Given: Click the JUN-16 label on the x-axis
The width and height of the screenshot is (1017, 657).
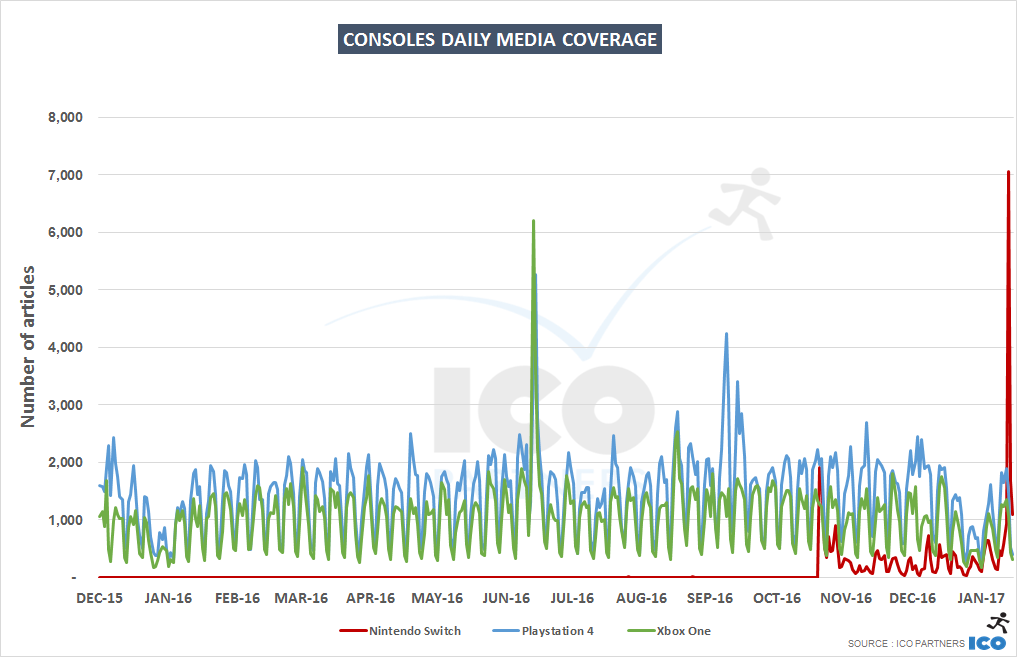Looking at the screenshot, I should click(x=506, y=599).
